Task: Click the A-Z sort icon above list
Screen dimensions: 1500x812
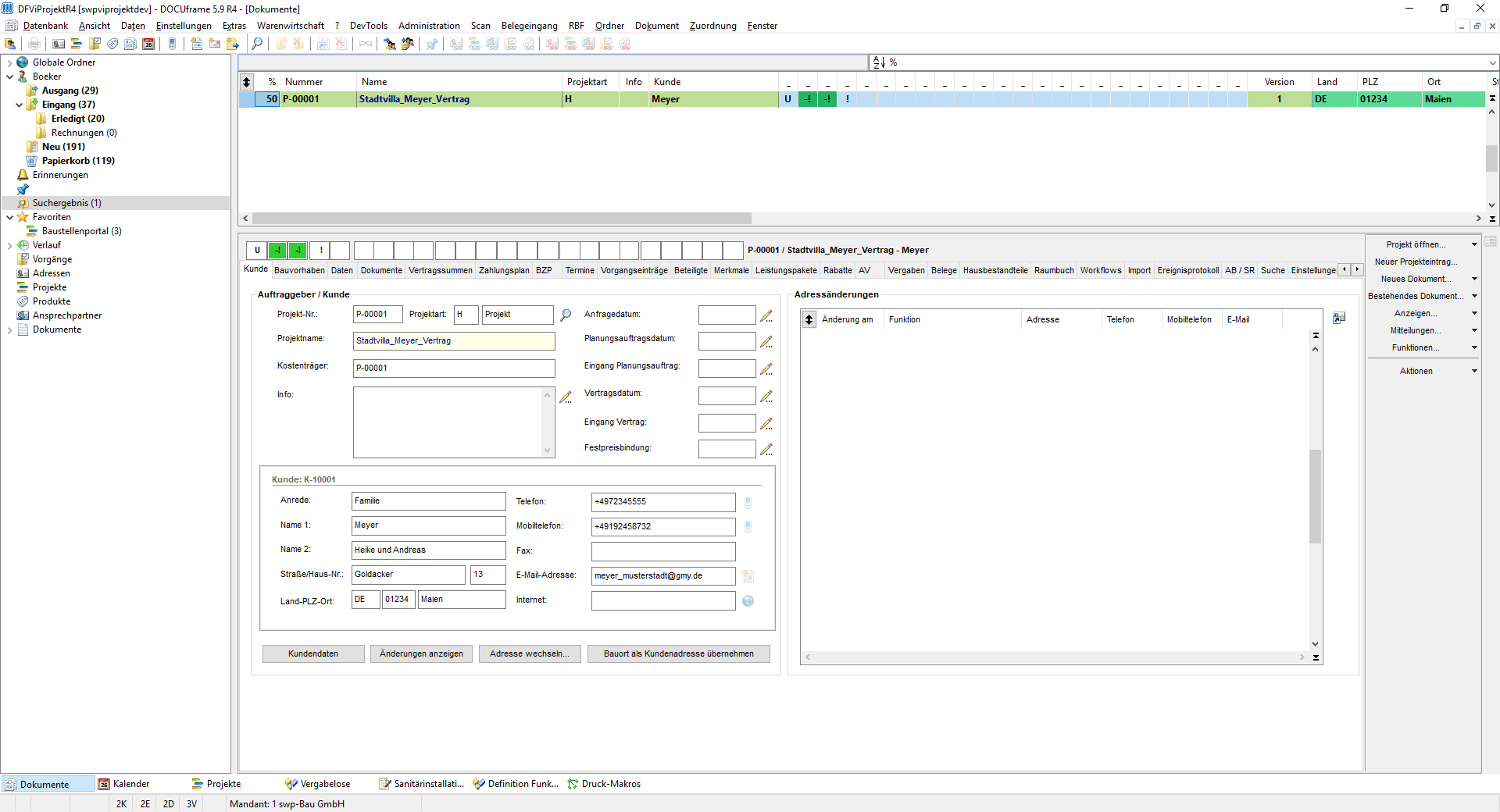Action: coord(879,62)
